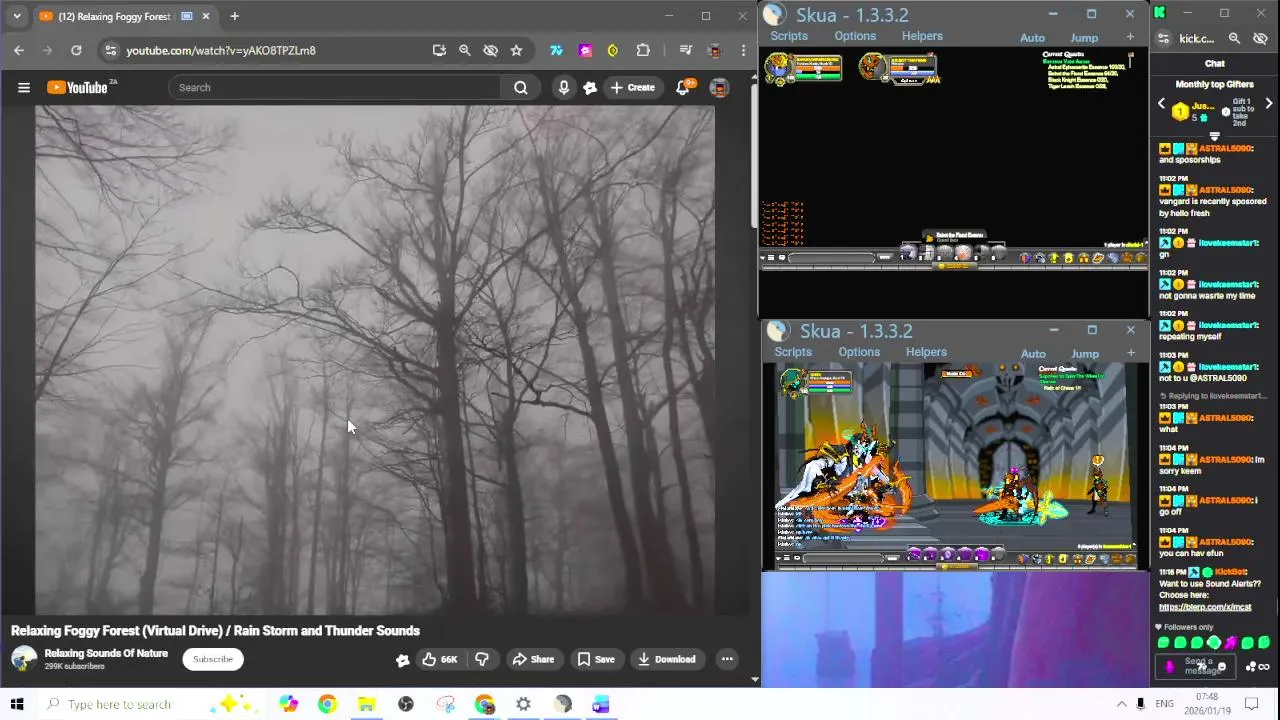Open File Explorer from the taskbar

(x=366, y=704)
